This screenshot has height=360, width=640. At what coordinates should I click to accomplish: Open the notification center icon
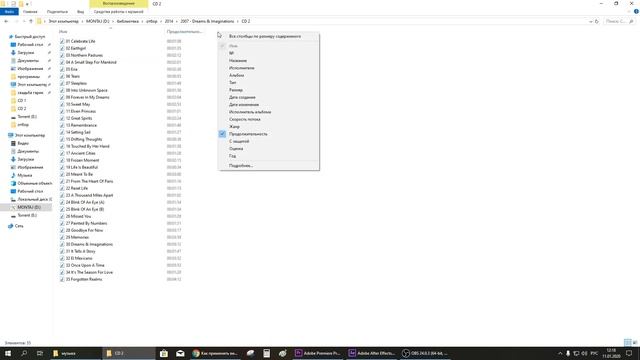click(629, 353)
